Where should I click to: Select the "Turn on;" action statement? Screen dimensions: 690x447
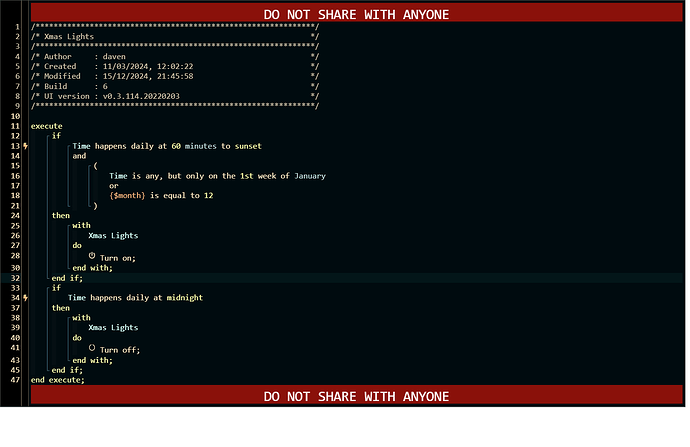119,258
